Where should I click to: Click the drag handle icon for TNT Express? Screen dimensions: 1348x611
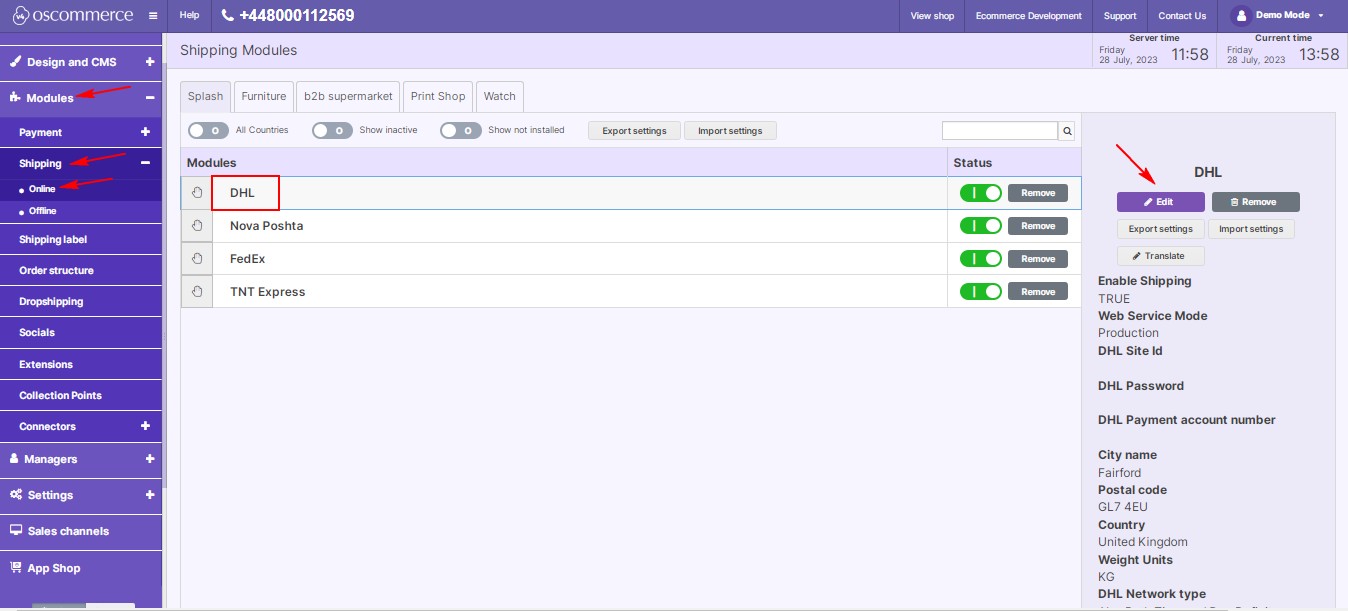click(197, 292)
